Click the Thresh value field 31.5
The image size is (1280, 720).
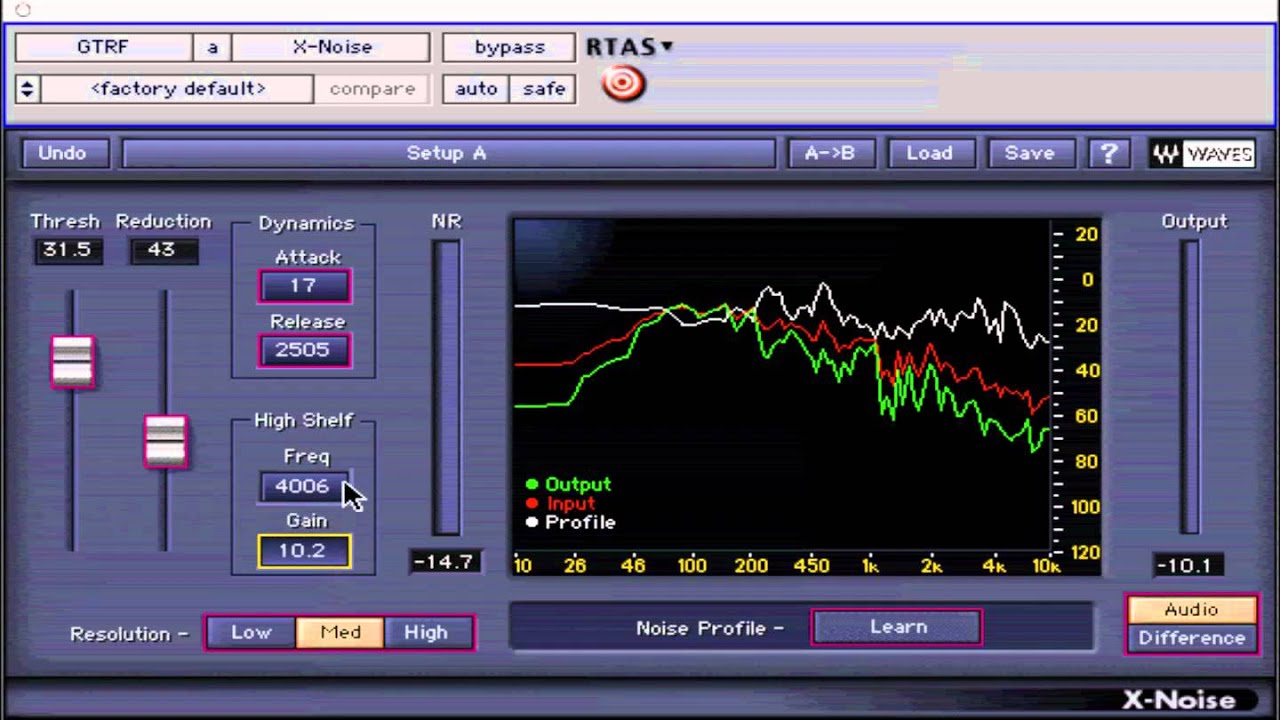67,250
